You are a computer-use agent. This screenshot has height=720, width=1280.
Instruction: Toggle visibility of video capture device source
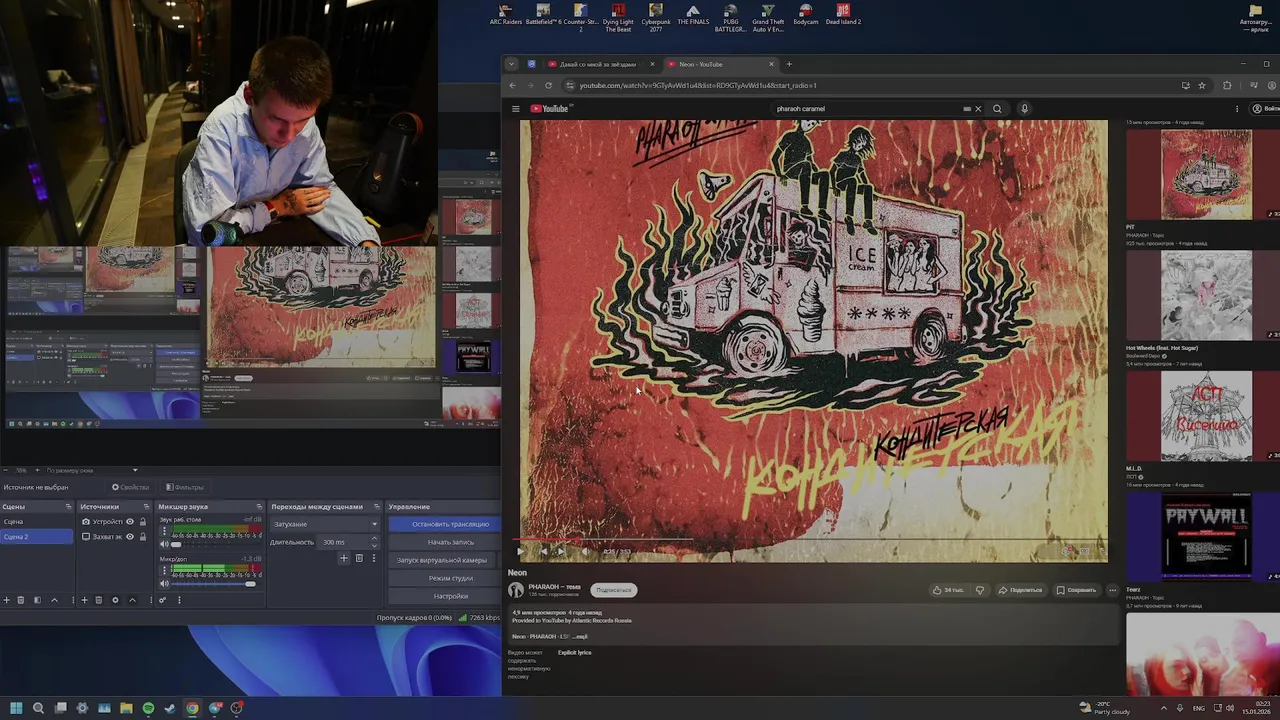coord(129,522)
